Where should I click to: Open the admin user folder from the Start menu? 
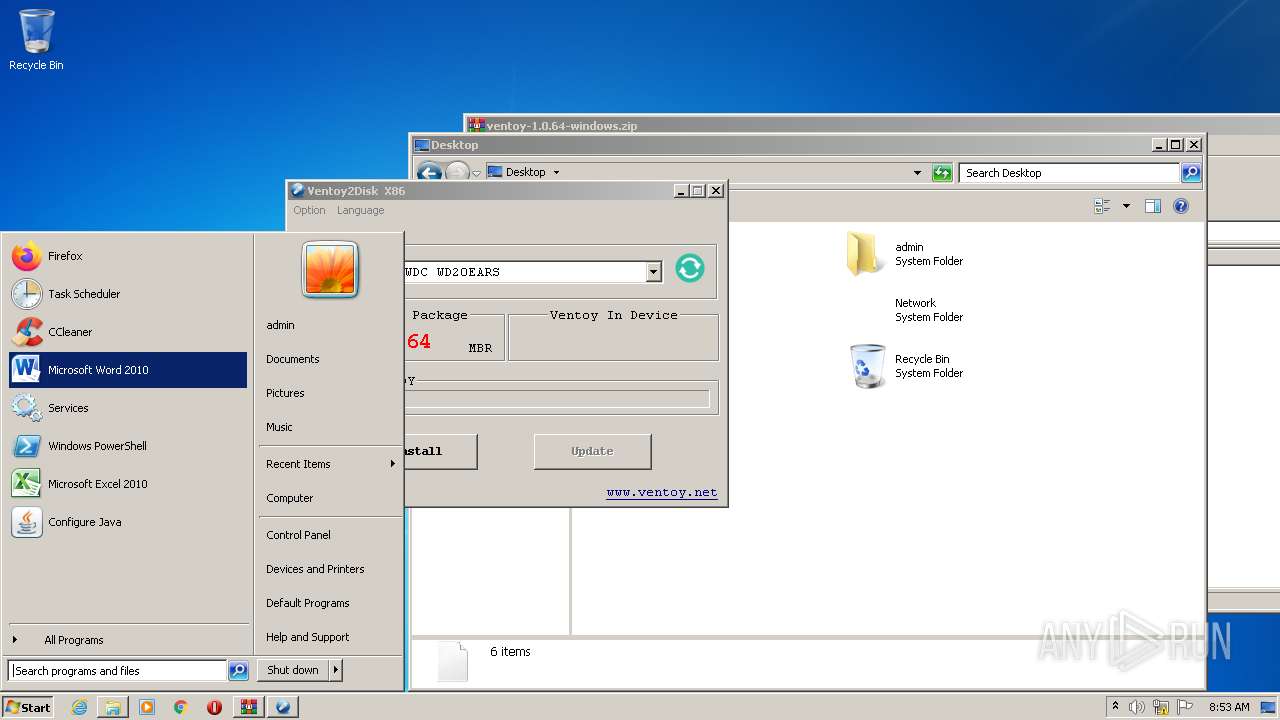(330, 325)
